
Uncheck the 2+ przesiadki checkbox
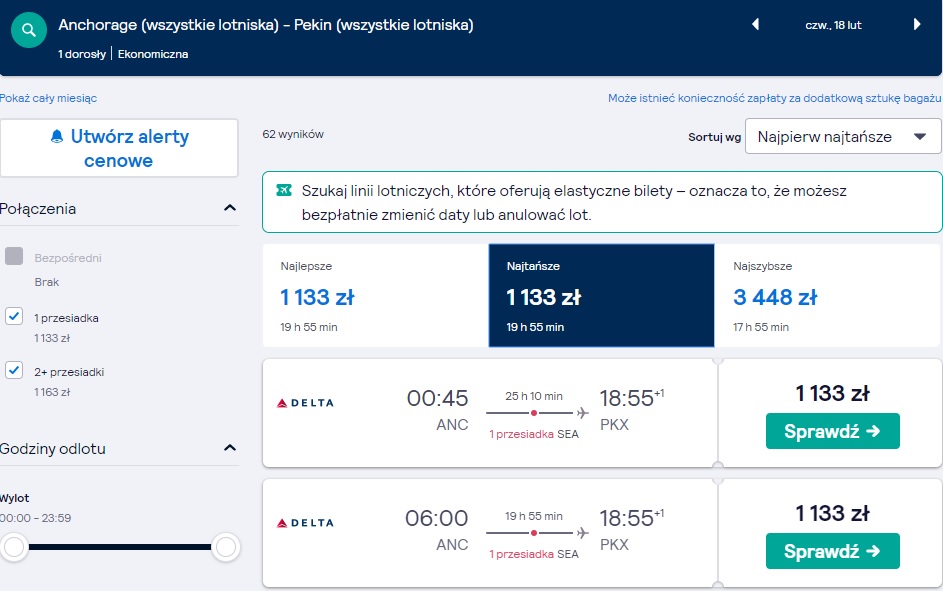14,370
